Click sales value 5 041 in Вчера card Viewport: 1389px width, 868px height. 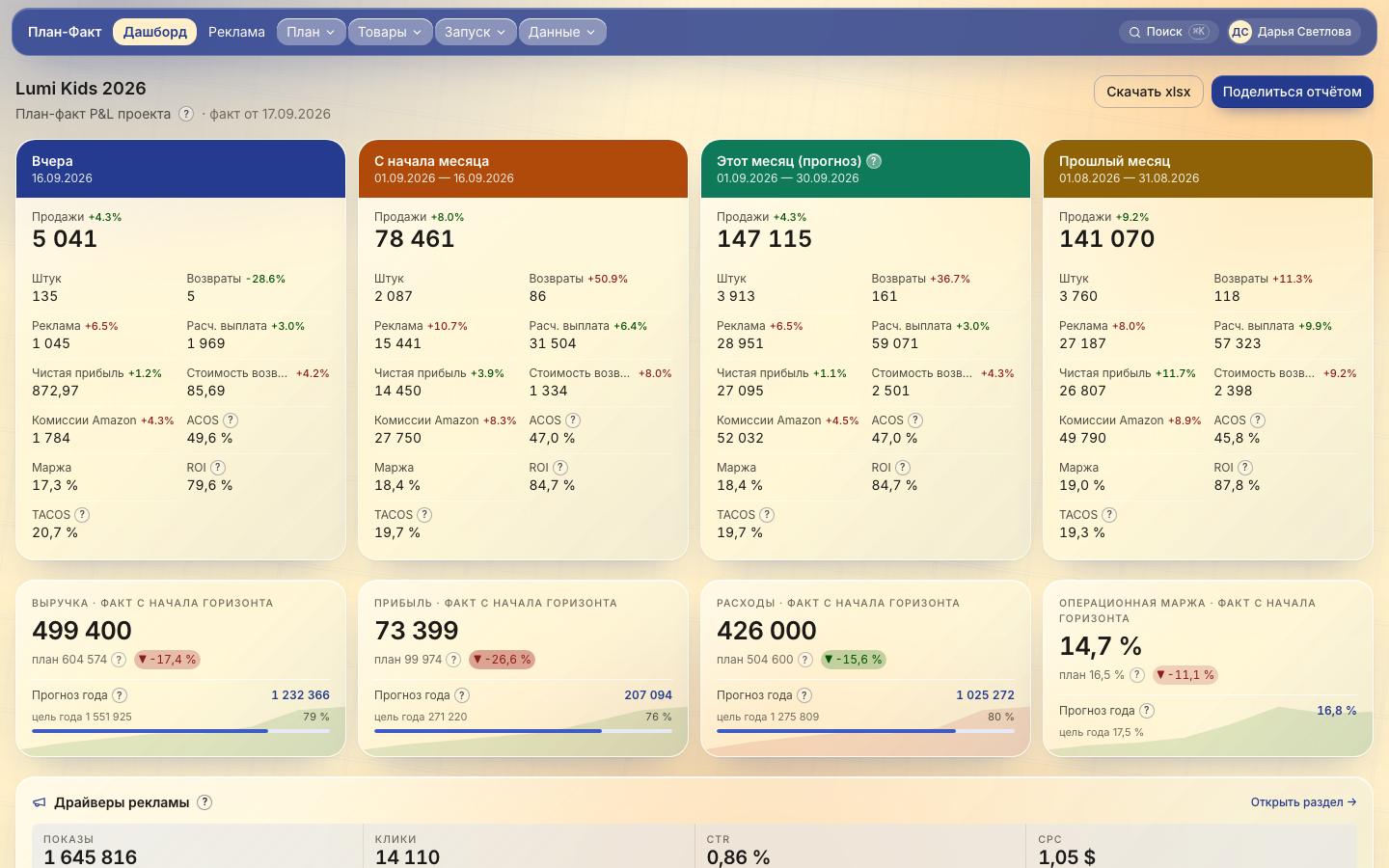click(65, 239)
